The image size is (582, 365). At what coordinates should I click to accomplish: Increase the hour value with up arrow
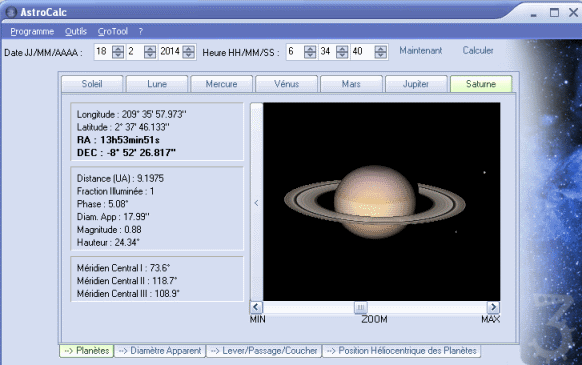tap(310, 49)
